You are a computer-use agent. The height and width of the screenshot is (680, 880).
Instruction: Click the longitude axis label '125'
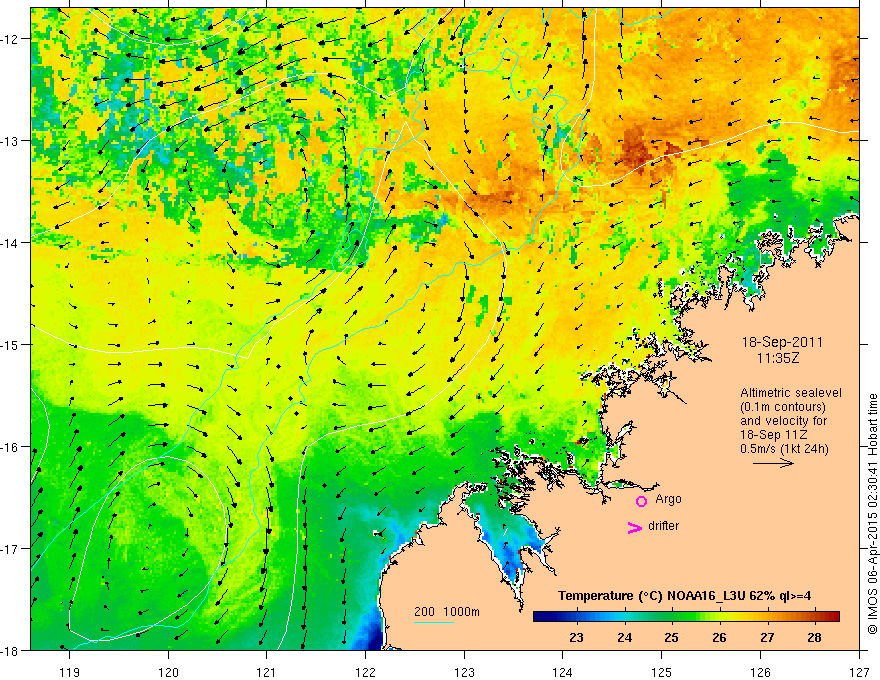point(662,672)
